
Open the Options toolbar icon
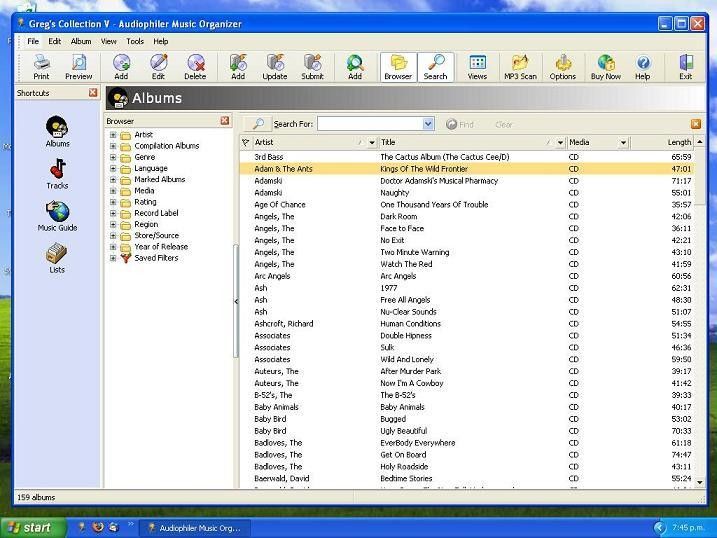(563, 67)
